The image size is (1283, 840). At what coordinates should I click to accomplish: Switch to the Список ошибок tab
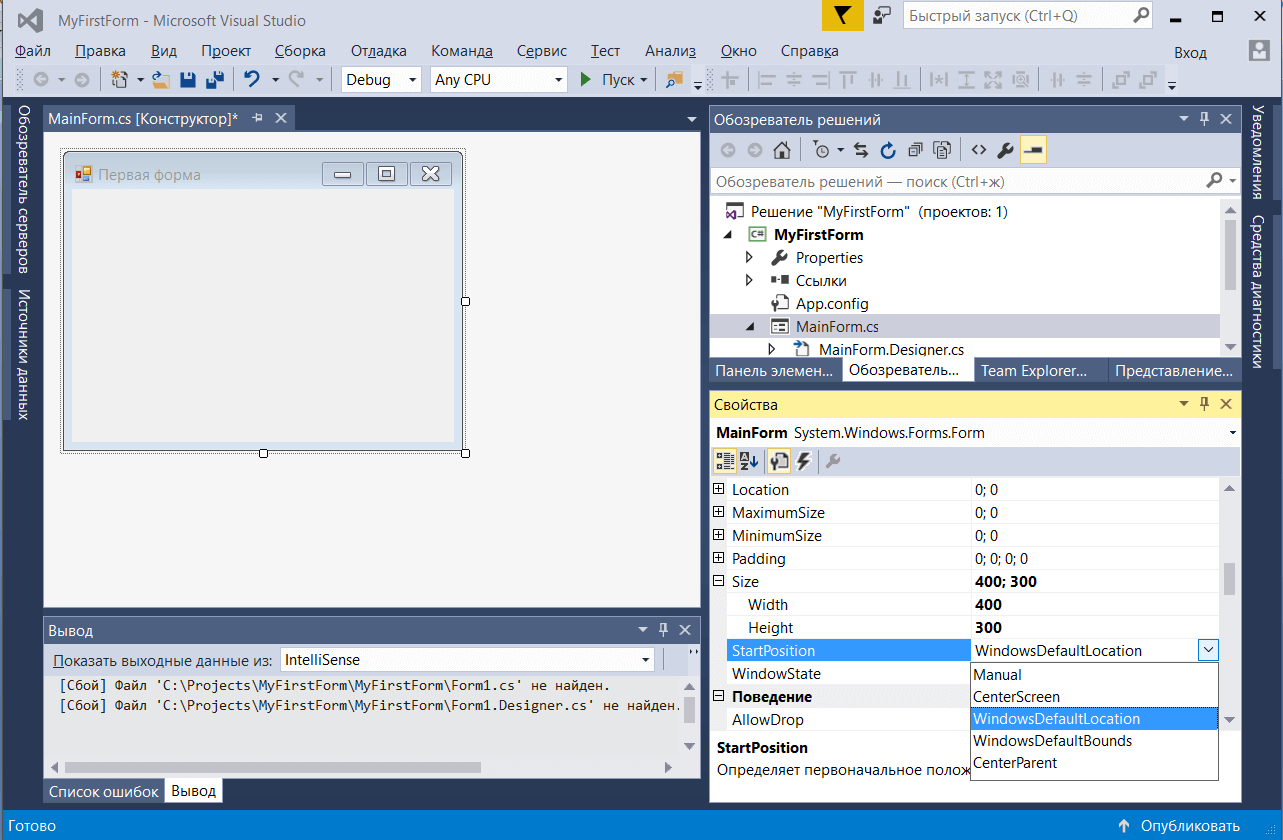[x=104, y=791]
